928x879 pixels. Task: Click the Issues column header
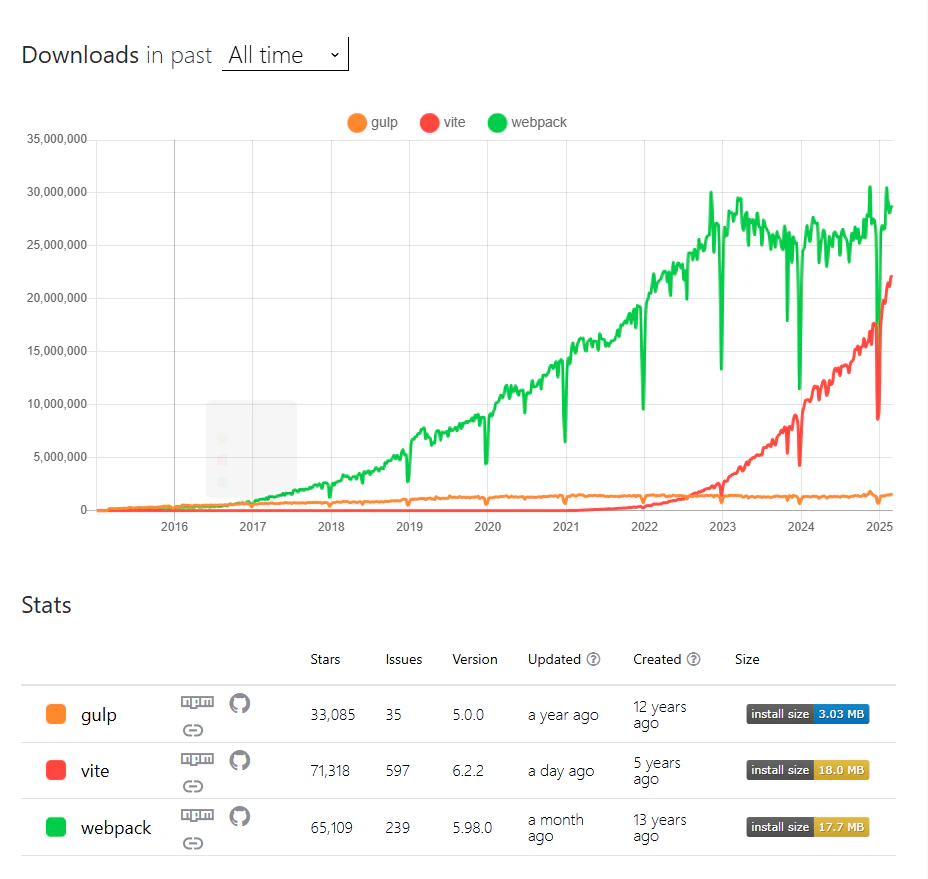404,659
